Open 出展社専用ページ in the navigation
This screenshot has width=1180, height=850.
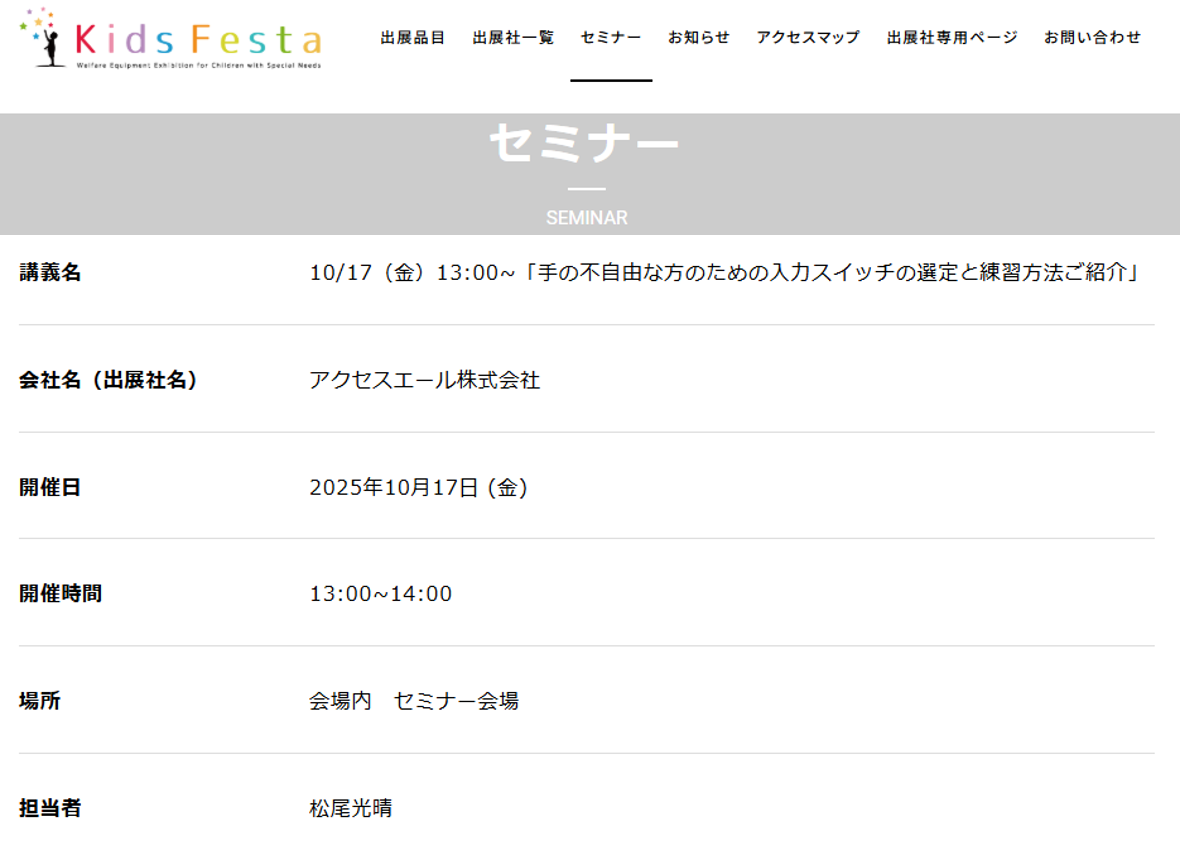coord(952,38)
